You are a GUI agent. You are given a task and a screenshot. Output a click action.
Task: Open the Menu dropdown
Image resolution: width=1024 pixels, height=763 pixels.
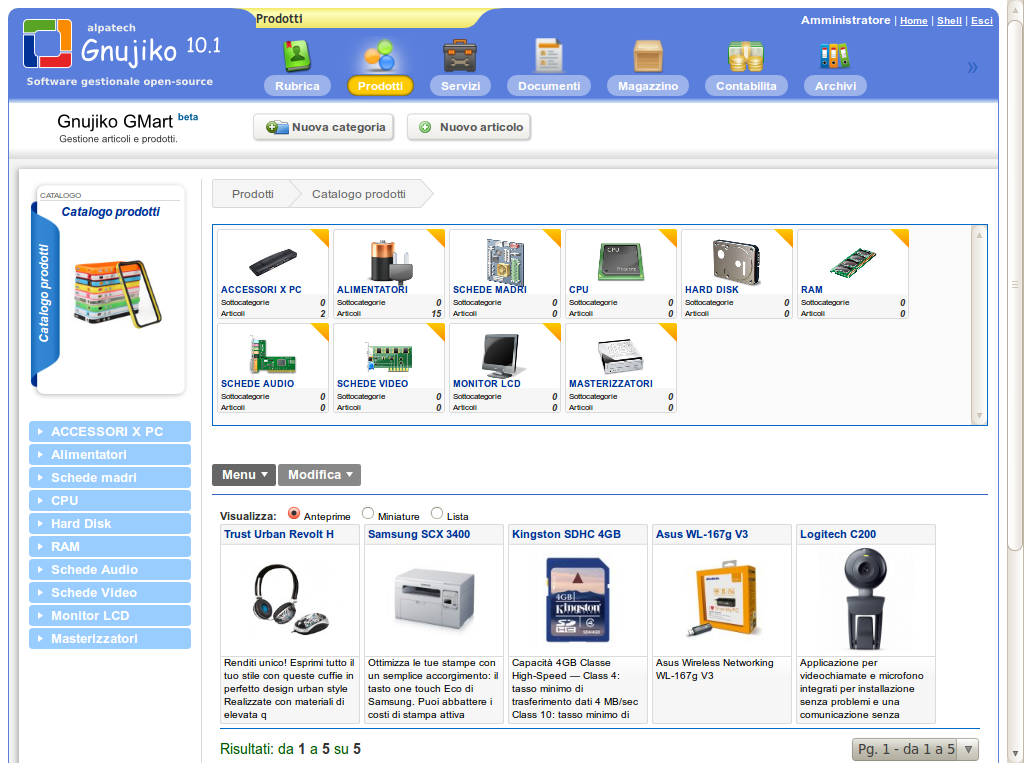(243, 475)
